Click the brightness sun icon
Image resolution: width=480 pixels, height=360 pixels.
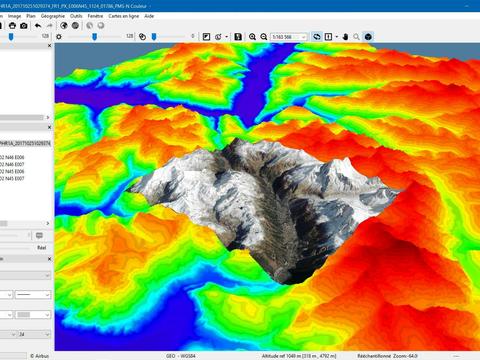click(x=59, y=37)
